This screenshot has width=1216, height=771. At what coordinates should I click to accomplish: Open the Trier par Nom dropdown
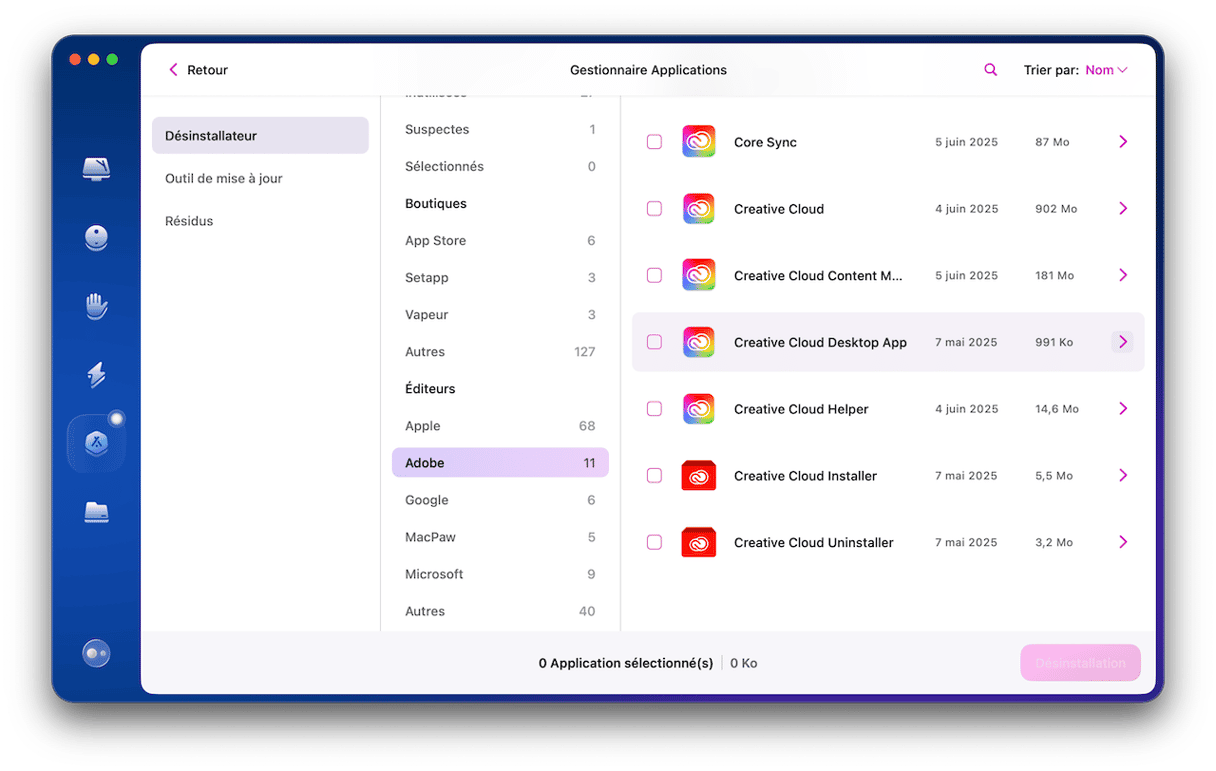point(1106,70)
